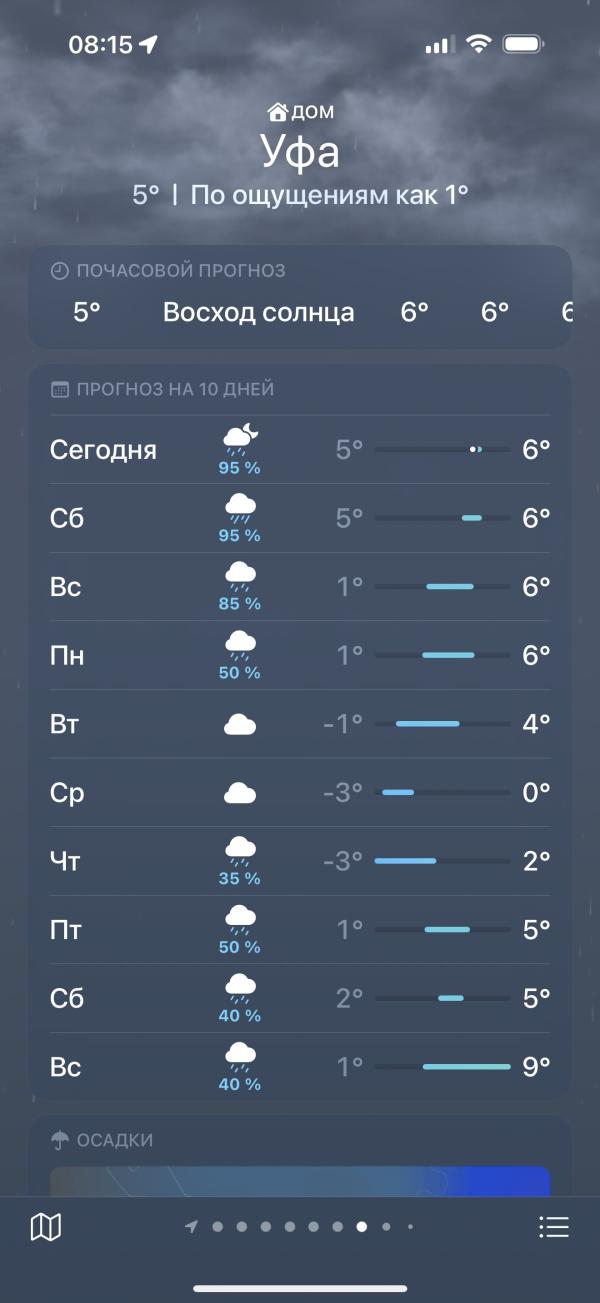The image size is (600, 1303).
Task: Tap the umbrella icon beside Осадки
Action: (60, 1140)
